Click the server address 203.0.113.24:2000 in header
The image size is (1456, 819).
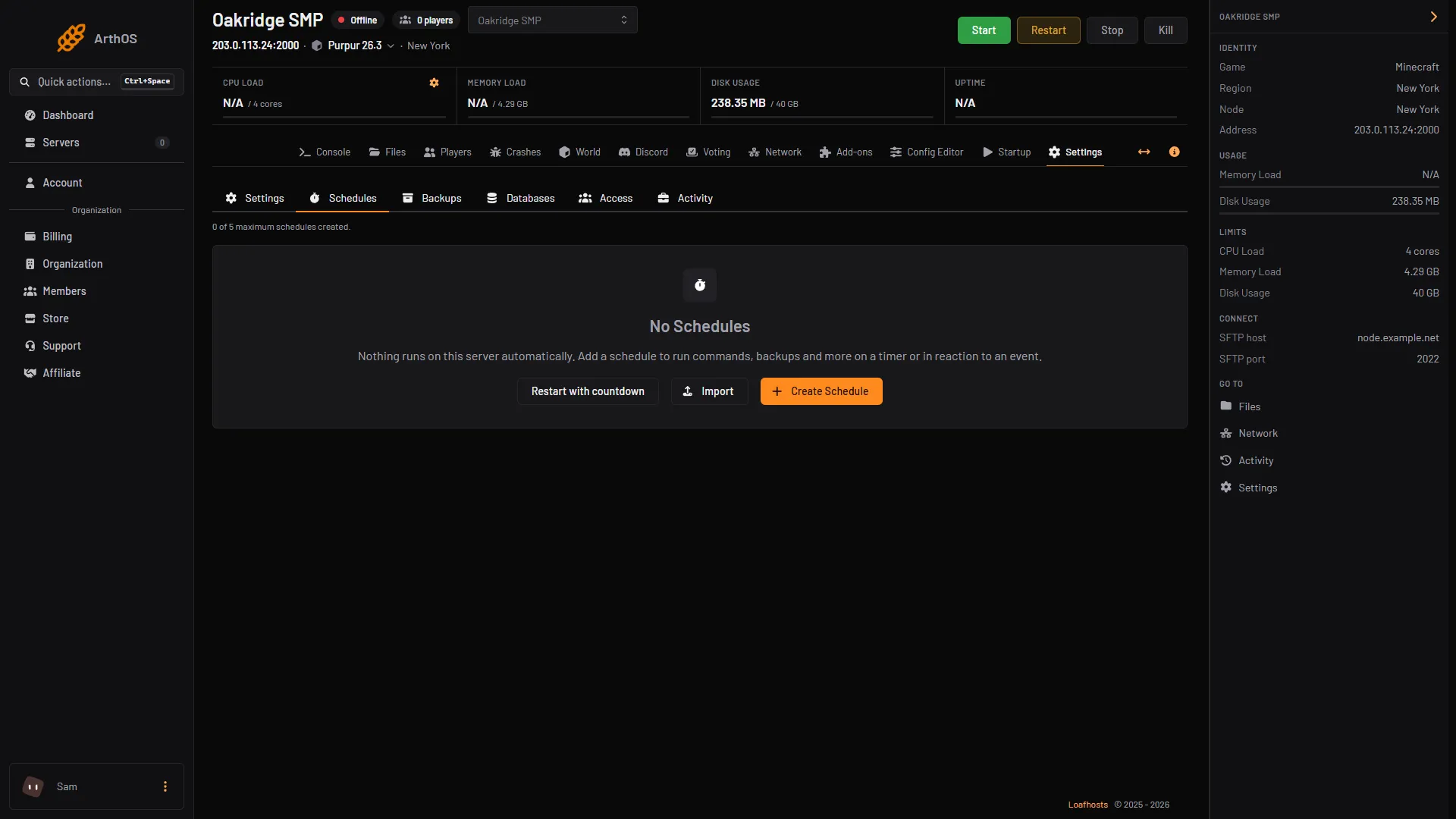click(x=256, y=45)
